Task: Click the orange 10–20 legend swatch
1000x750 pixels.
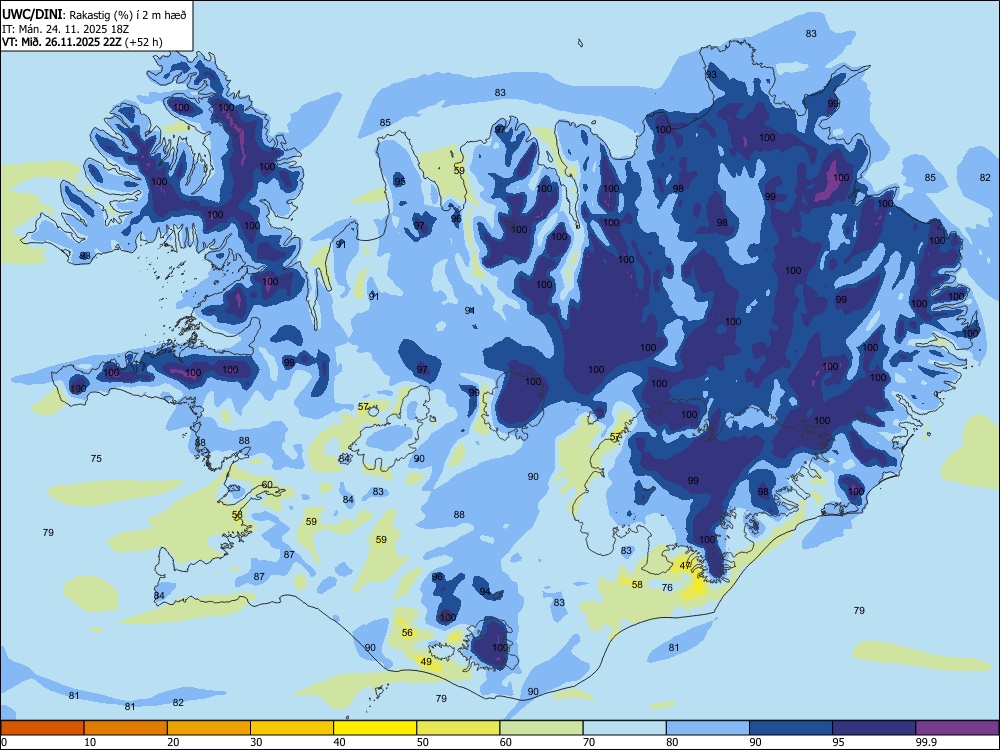Action: click(126, 728)
